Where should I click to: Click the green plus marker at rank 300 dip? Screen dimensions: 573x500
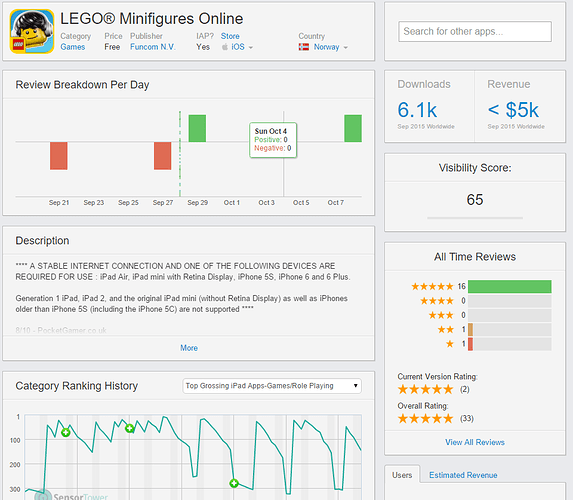[234, 483]
